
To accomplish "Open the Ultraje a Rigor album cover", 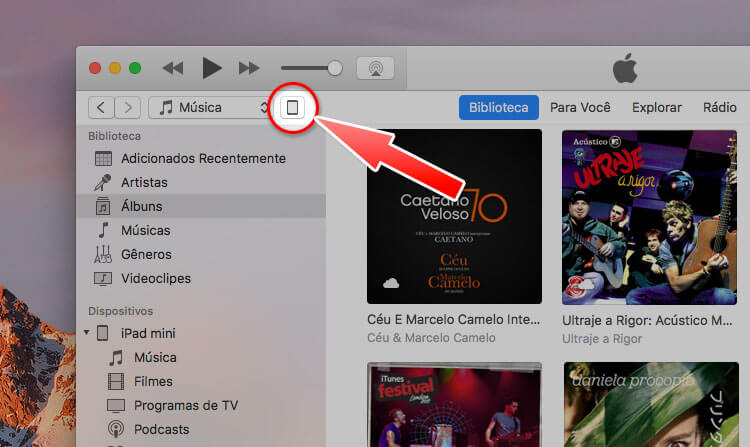I will pos(650,218).
